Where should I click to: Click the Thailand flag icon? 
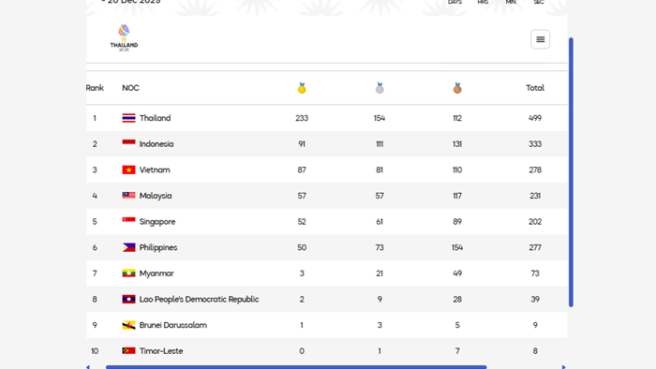tap(129, 118)
